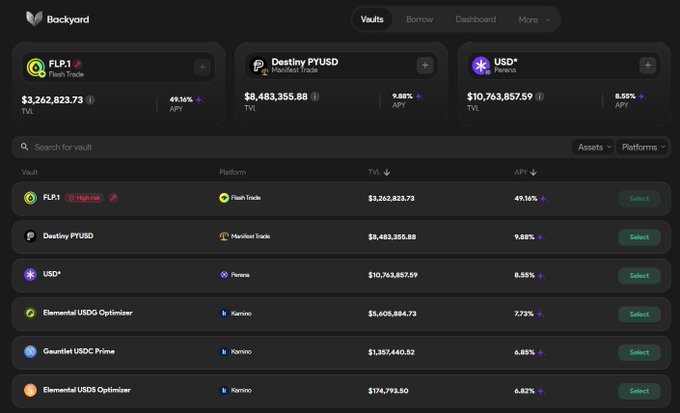This screenshot has width=680, height=413.
Task: Click plus button on FLP.1 card
Action: (x=202, y=67)
